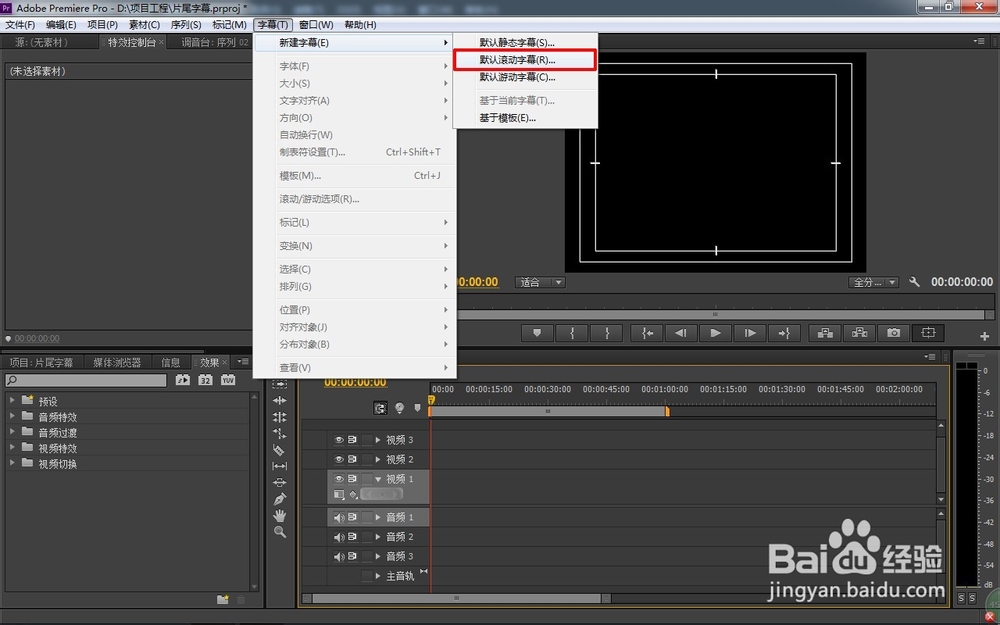Image resolution: width=1000 pixels, height=625 pixels.
Task: Click the 32-bit effects filter icon
Action: pos(205,380)
